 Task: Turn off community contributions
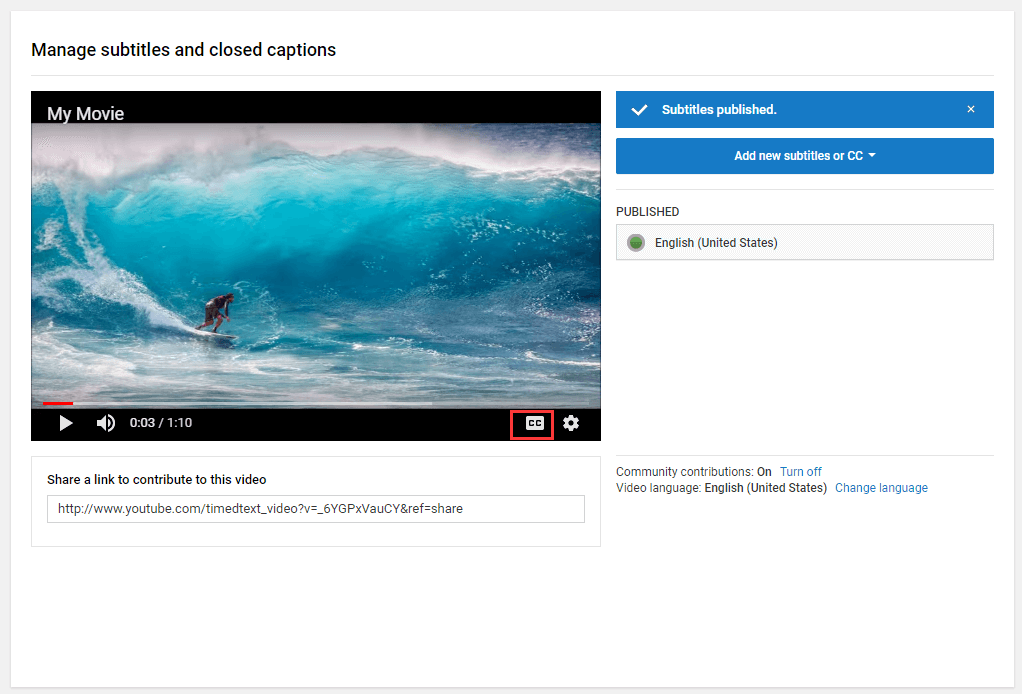click(x=800, y=471)
